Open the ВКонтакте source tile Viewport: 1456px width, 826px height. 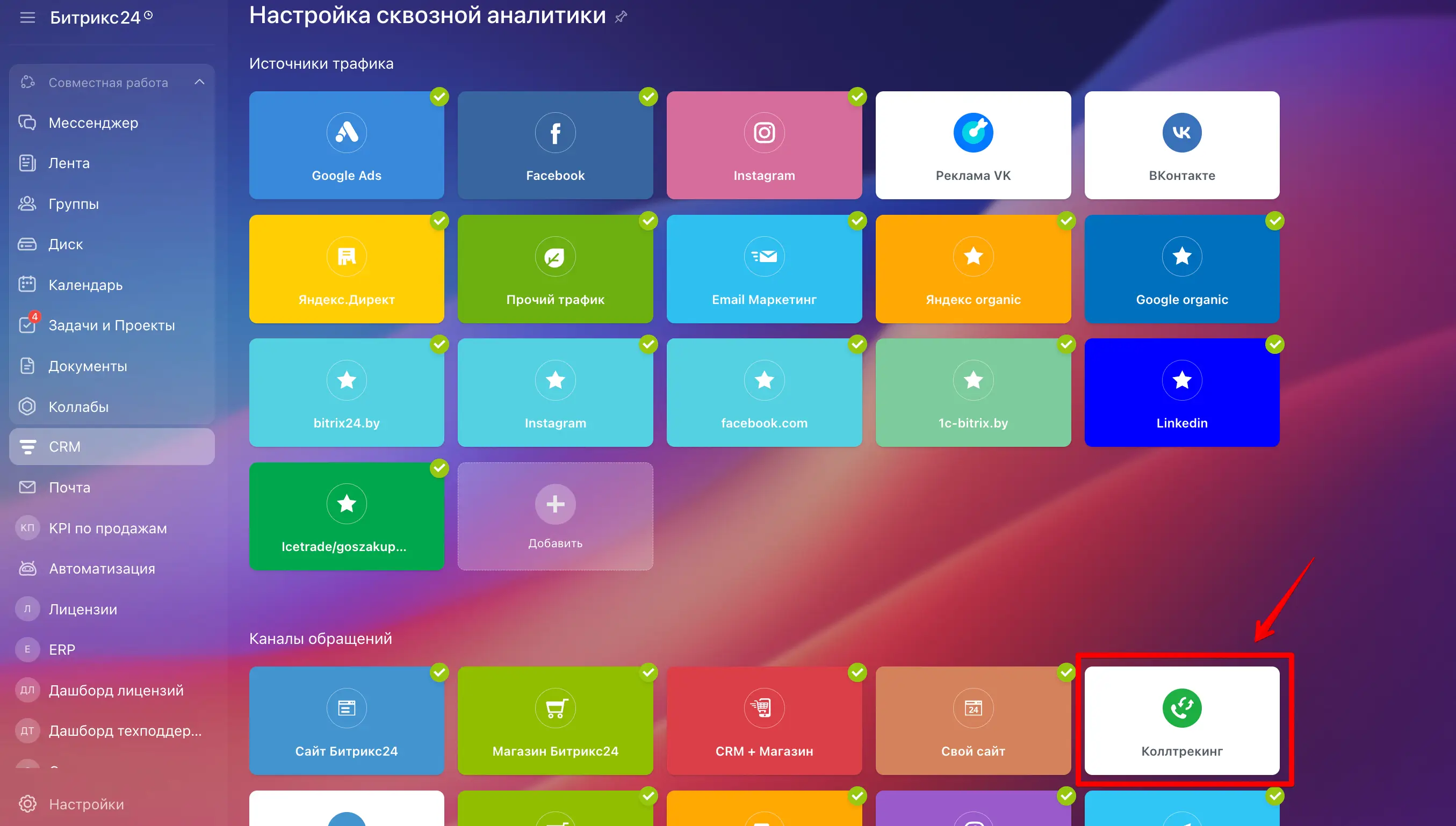pos(1181,145)
